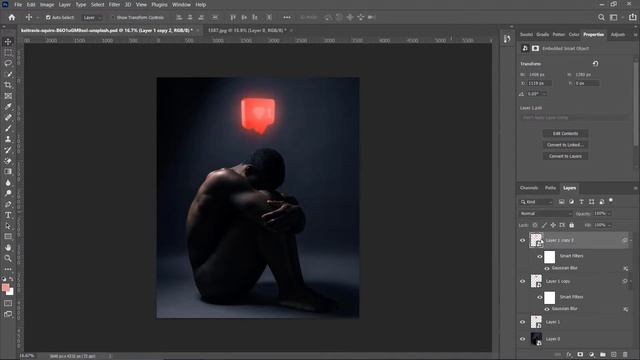640x360 pixels.
Task: Select the History Brush tool
Action: 8,150
